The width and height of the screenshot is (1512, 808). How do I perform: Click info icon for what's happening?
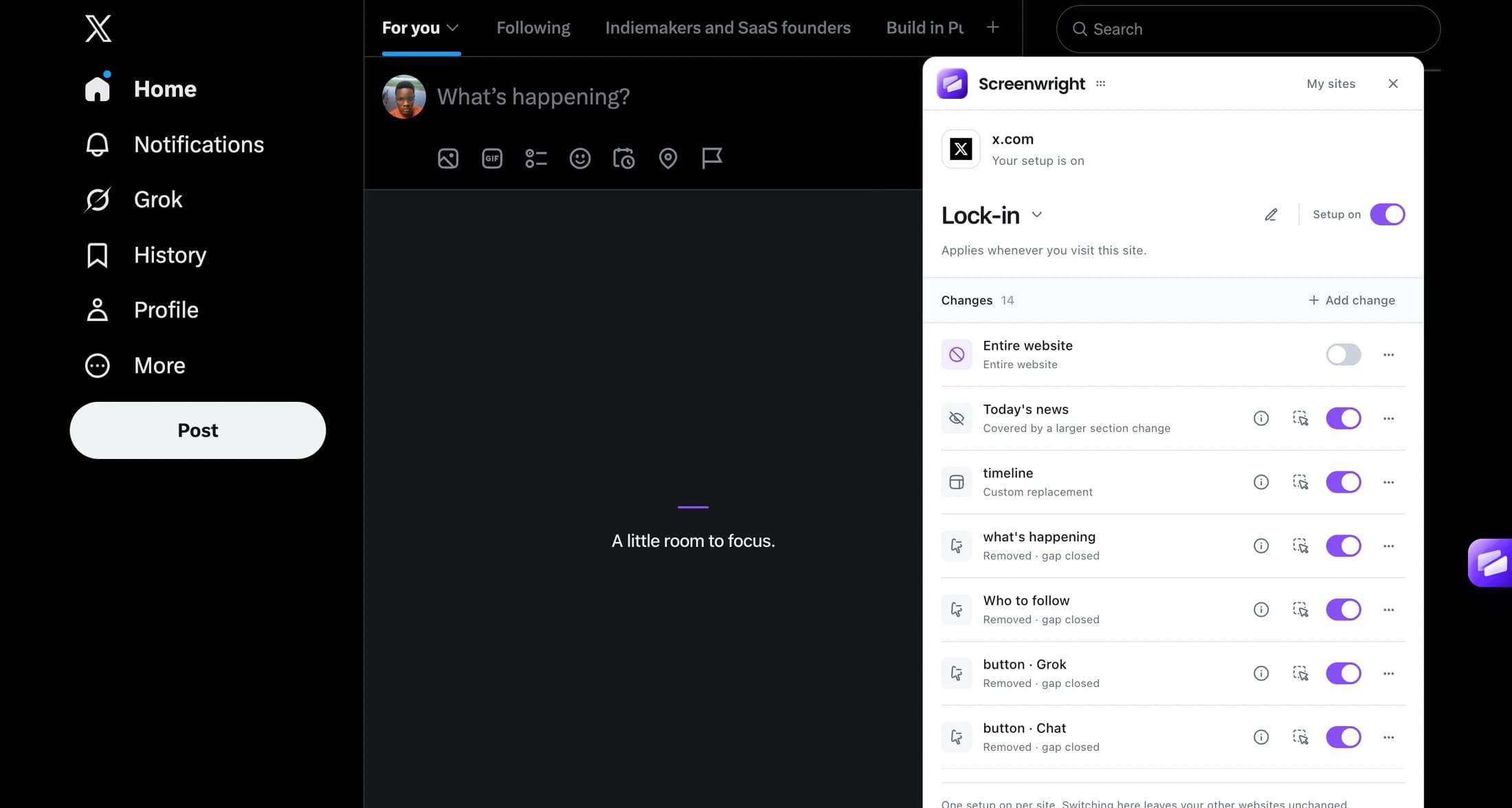point(1261,546)
